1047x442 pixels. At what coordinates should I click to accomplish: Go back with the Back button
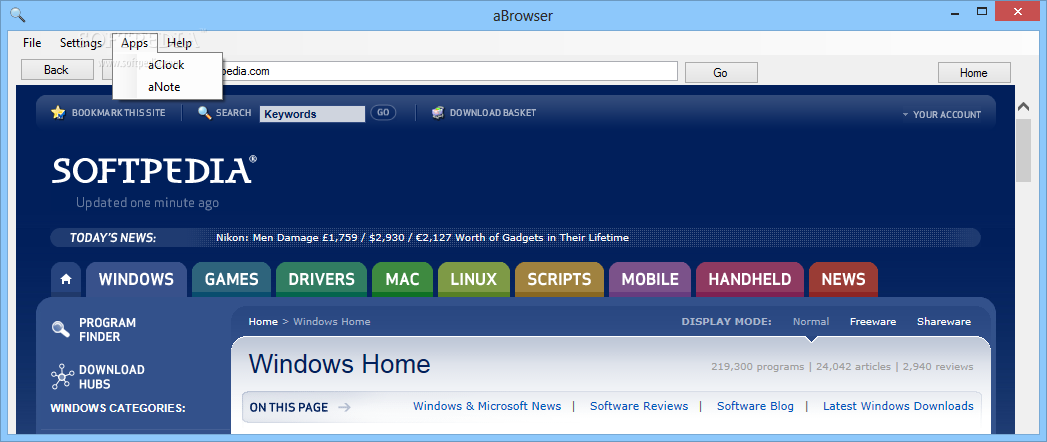pos(57,70)
